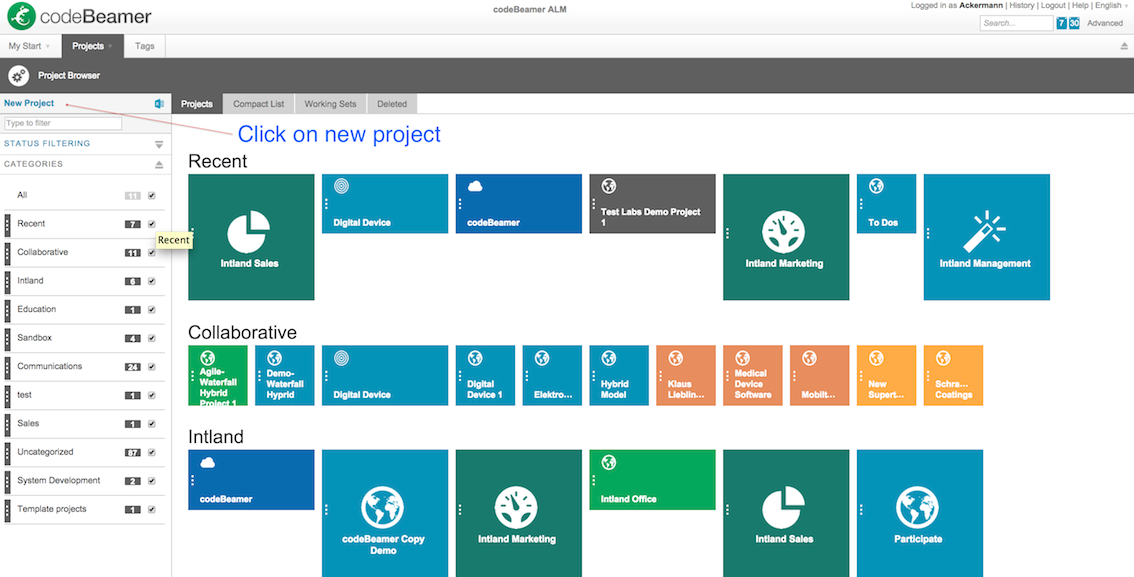Open the Medical Device Software tile
The image size is (1134, 577).
tap(753, 375)
